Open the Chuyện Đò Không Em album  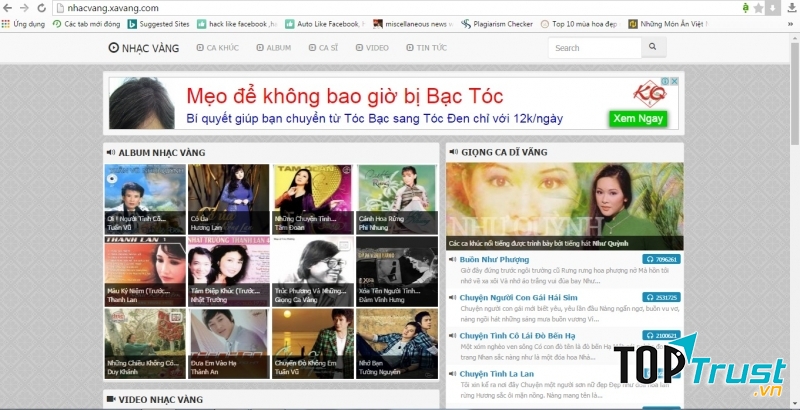313,344
